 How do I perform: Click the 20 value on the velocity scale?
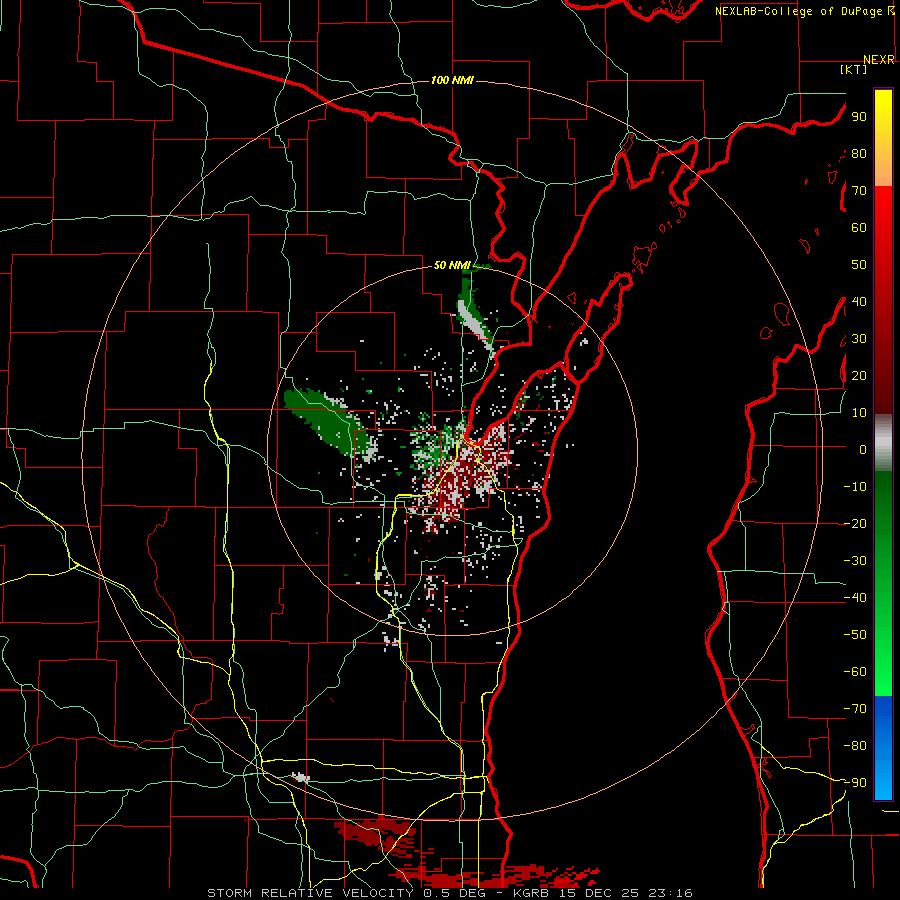(x=859, y=375)
